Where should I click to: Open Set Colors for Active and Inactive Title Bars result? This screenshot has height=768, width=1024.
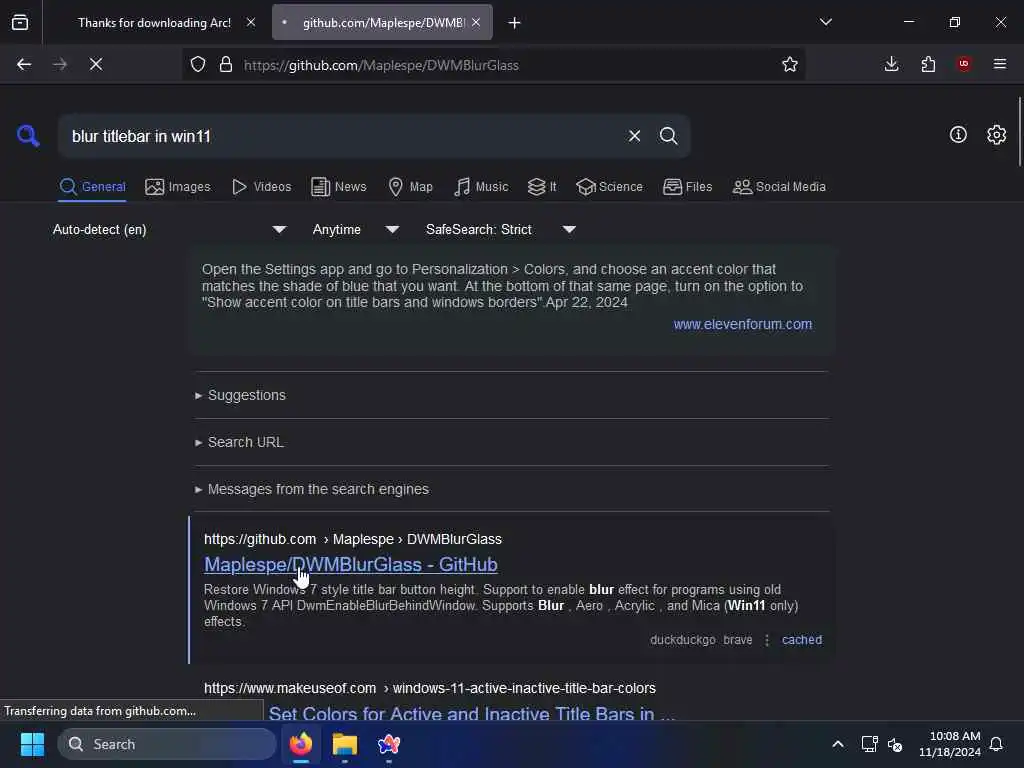[x=472, y=713]
